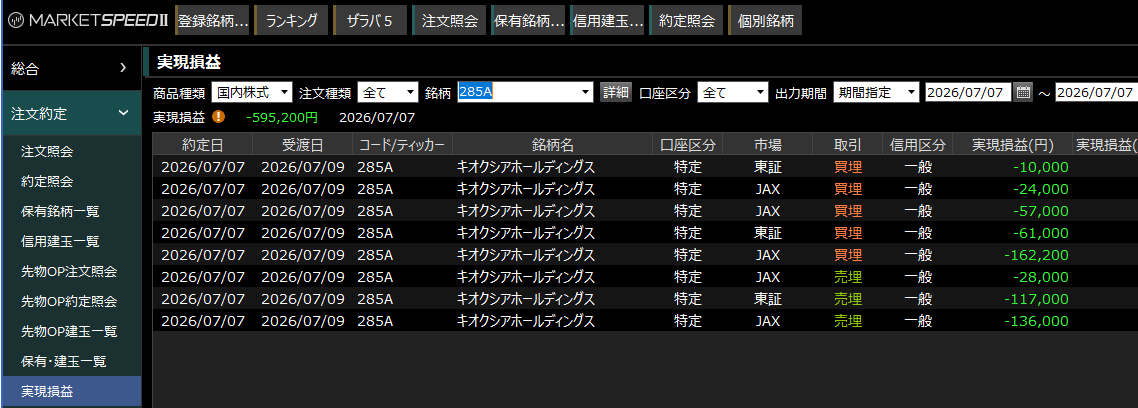Open the 出力期間 dropdown (期間指定)

(876, 92)
